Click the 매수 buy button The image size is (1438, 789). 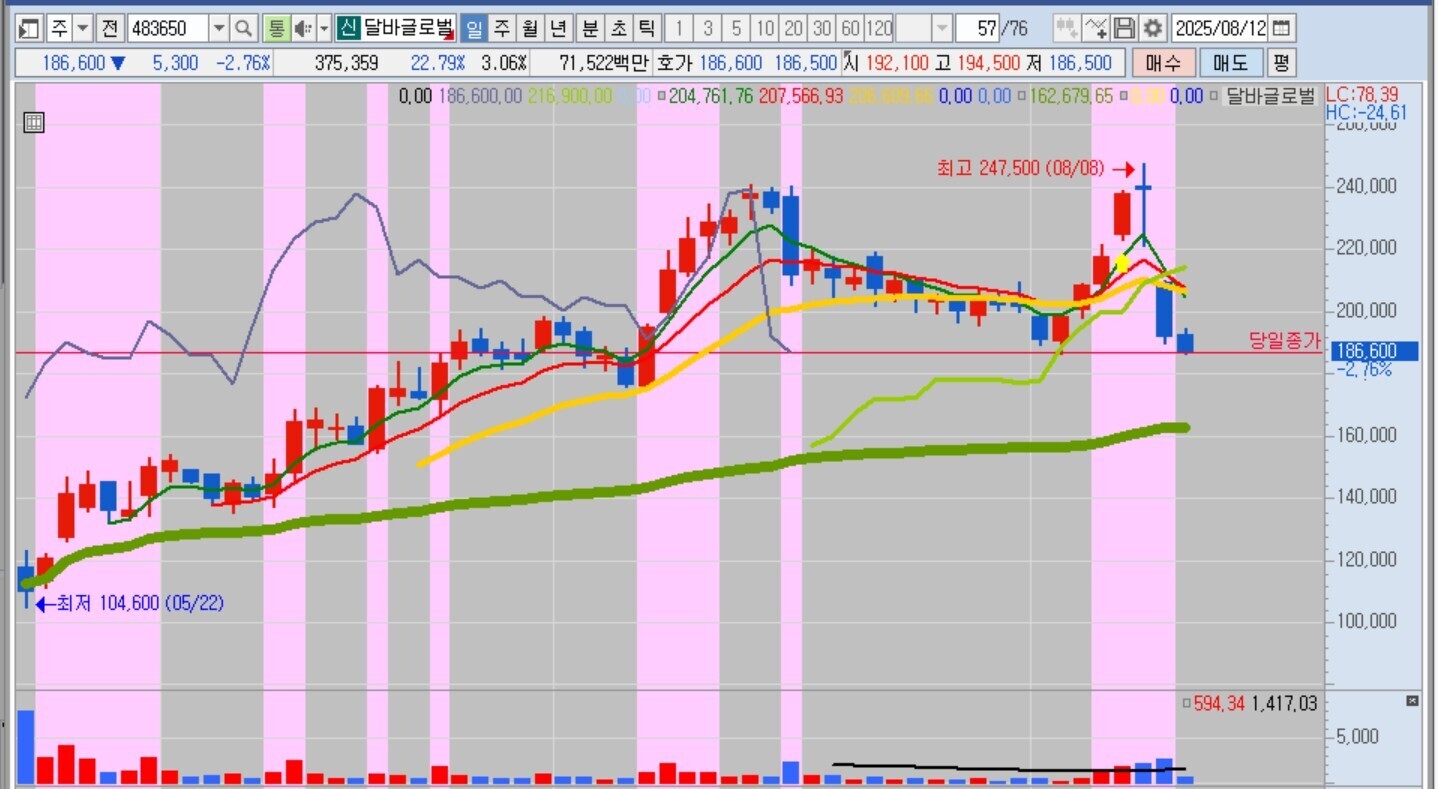[1163, 63]
